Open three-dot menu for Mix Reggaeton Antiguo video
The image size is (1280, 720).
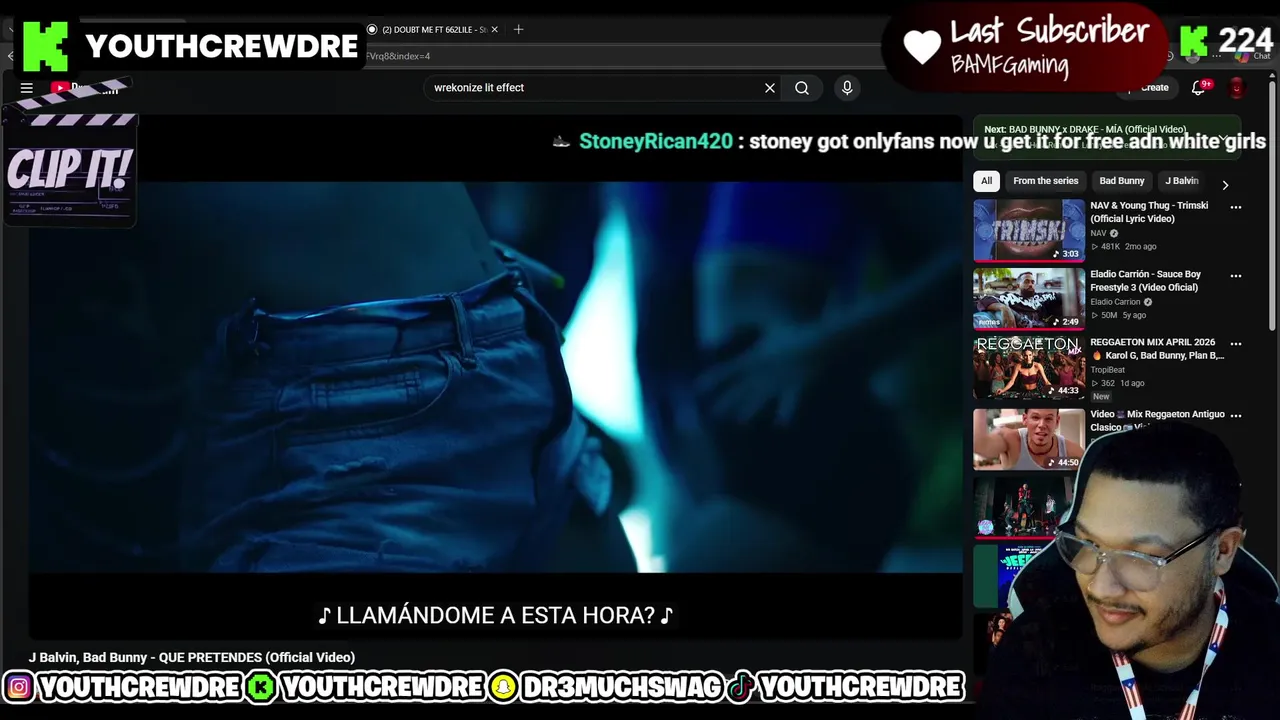1236,416
